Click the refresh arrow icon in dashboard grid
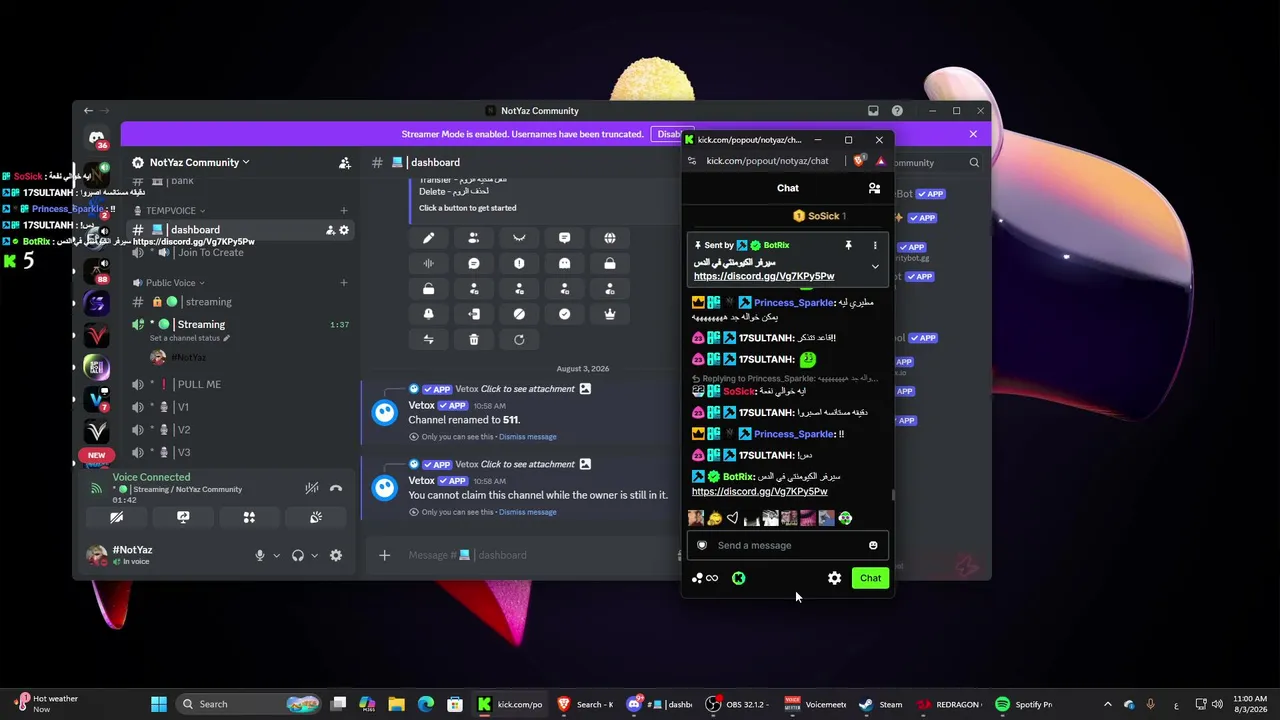This screenshot has height=720, width=1280. coord(519,340)
